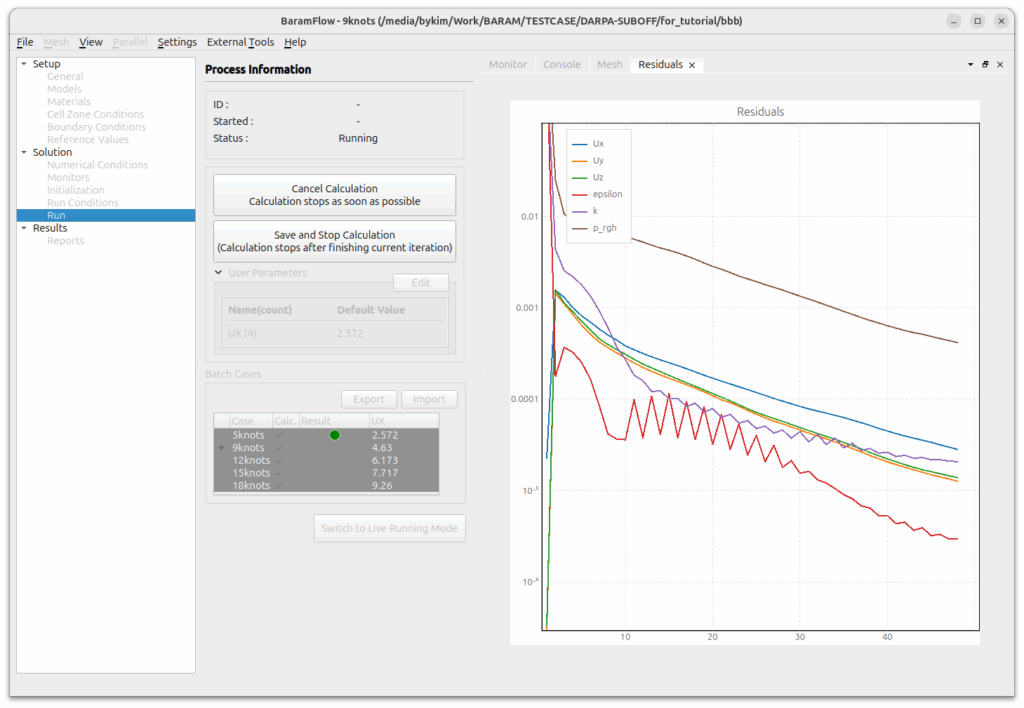Screen dimensions: 1024x708
Task: Select Cell Zone Conditions tree item
Action: pyautogui.click(x=95, y=114)
